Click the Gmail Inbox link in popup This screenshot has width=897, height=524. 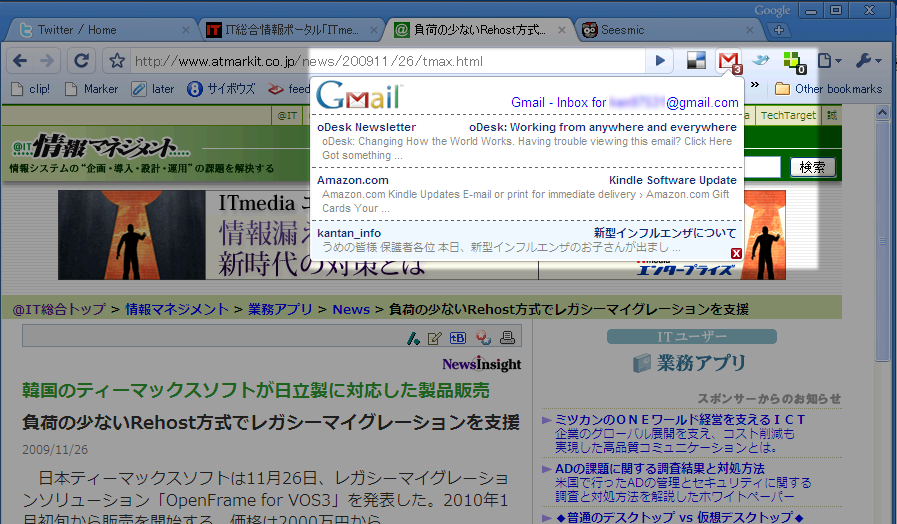click(x=625, y=102)
